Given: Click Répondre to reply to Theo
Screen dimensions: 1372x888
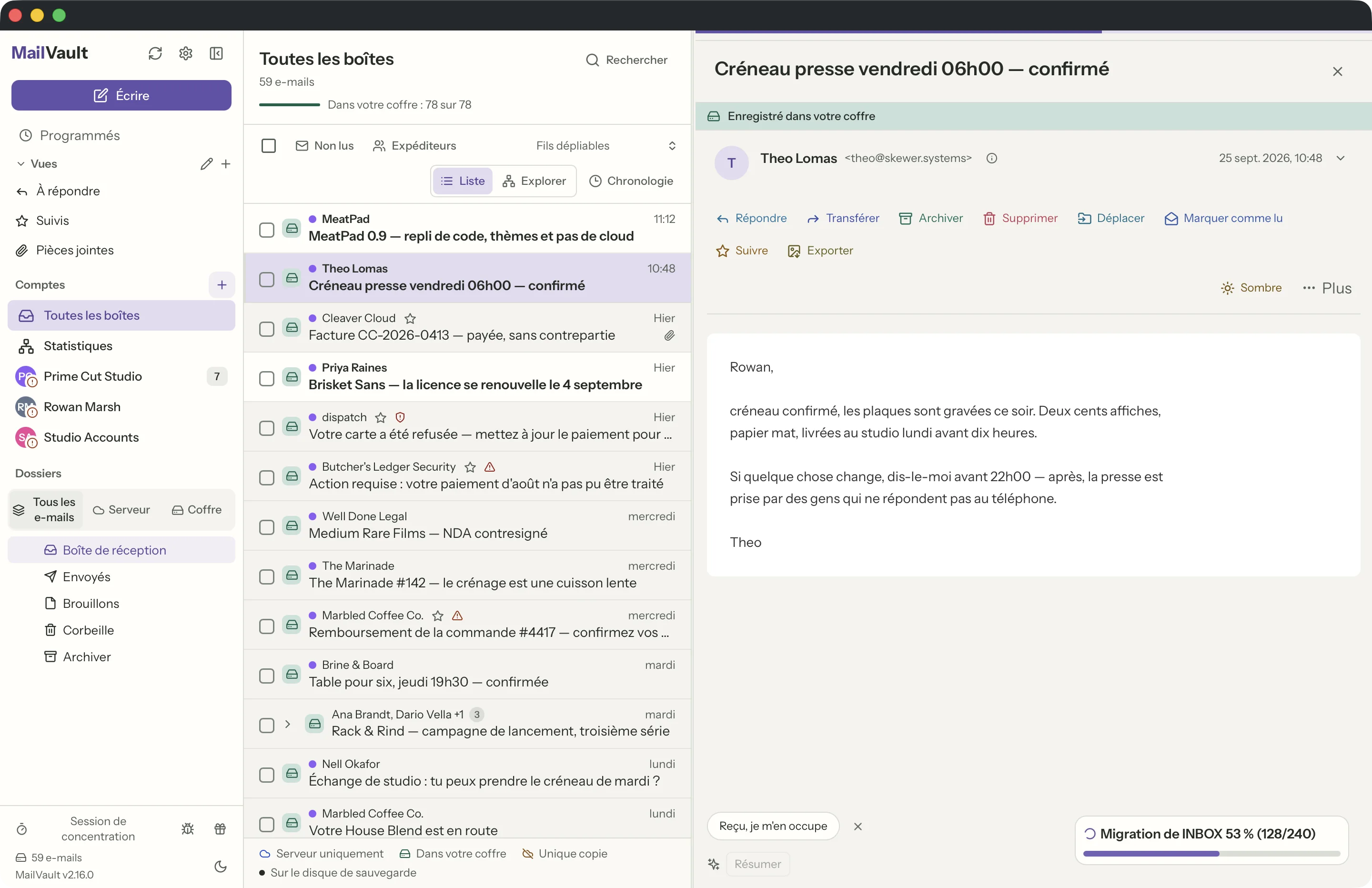Looking at the screenshot, I should [x=751, y=219].
